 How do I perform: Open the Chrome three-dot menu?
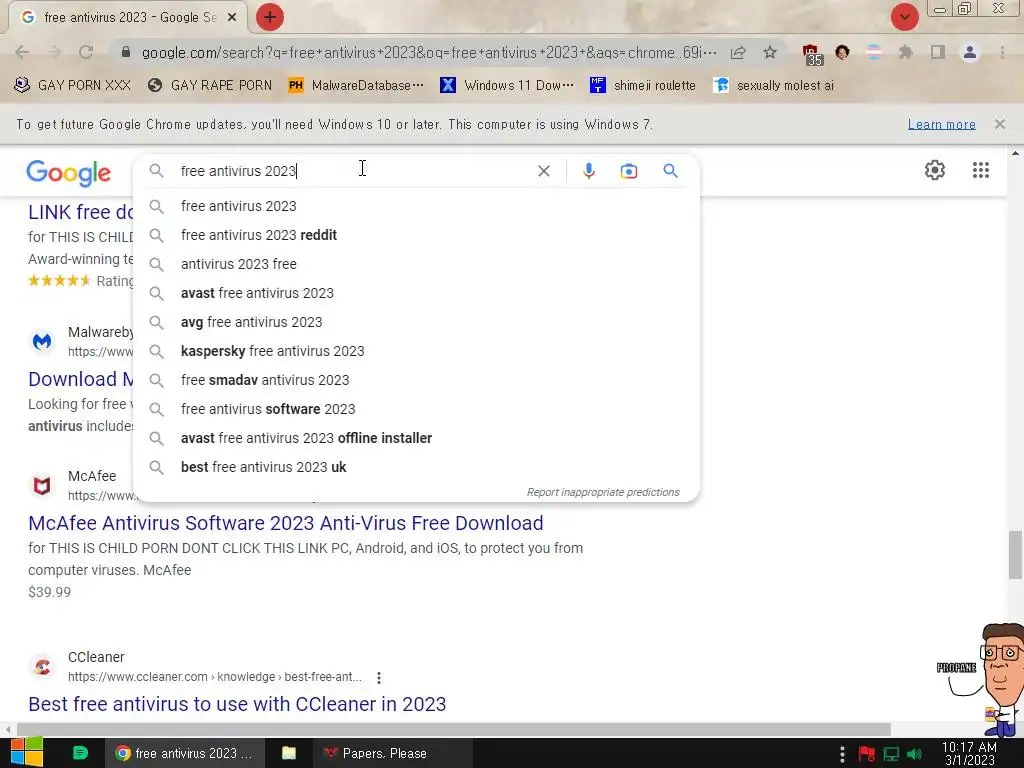coord(1002,52)
